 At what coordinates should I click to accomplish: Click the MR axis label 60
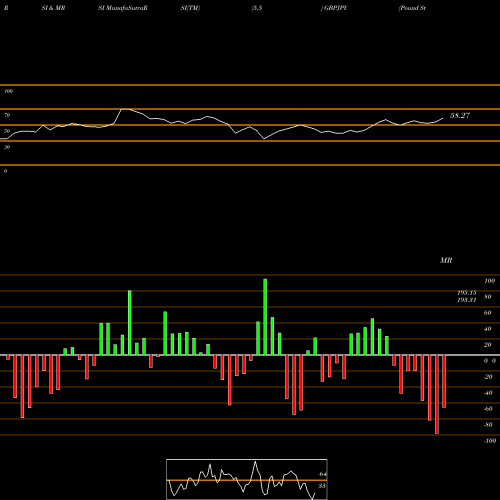(488, 313)
